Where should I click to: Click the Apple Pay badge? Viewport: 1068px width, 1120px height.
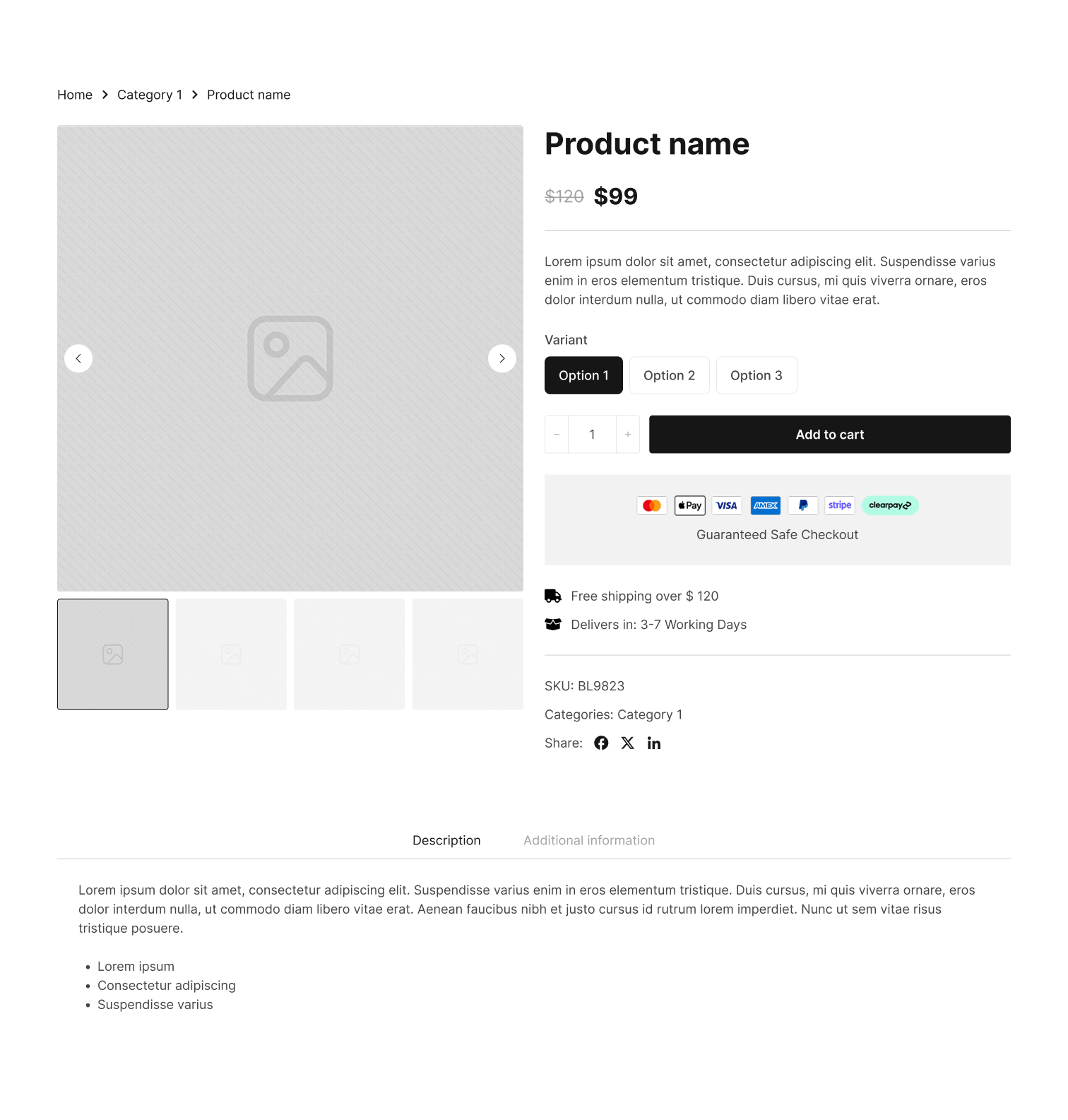pyautogui.click(x=690, y=505)
